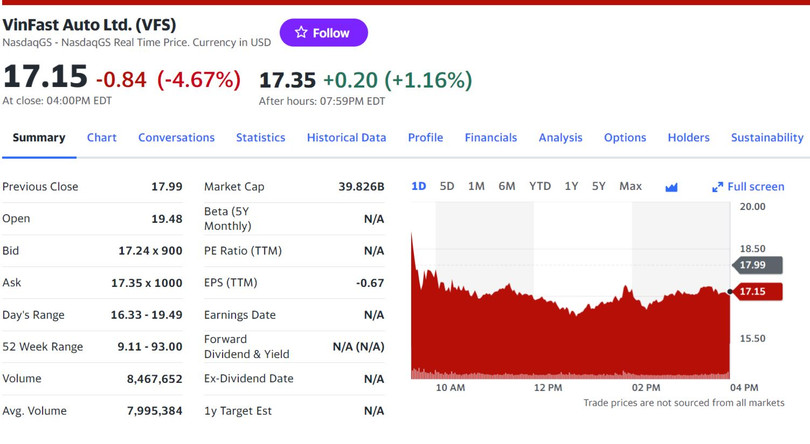Open the Conversations tab
The image size is (810, 444).
[x=176, y=138]
